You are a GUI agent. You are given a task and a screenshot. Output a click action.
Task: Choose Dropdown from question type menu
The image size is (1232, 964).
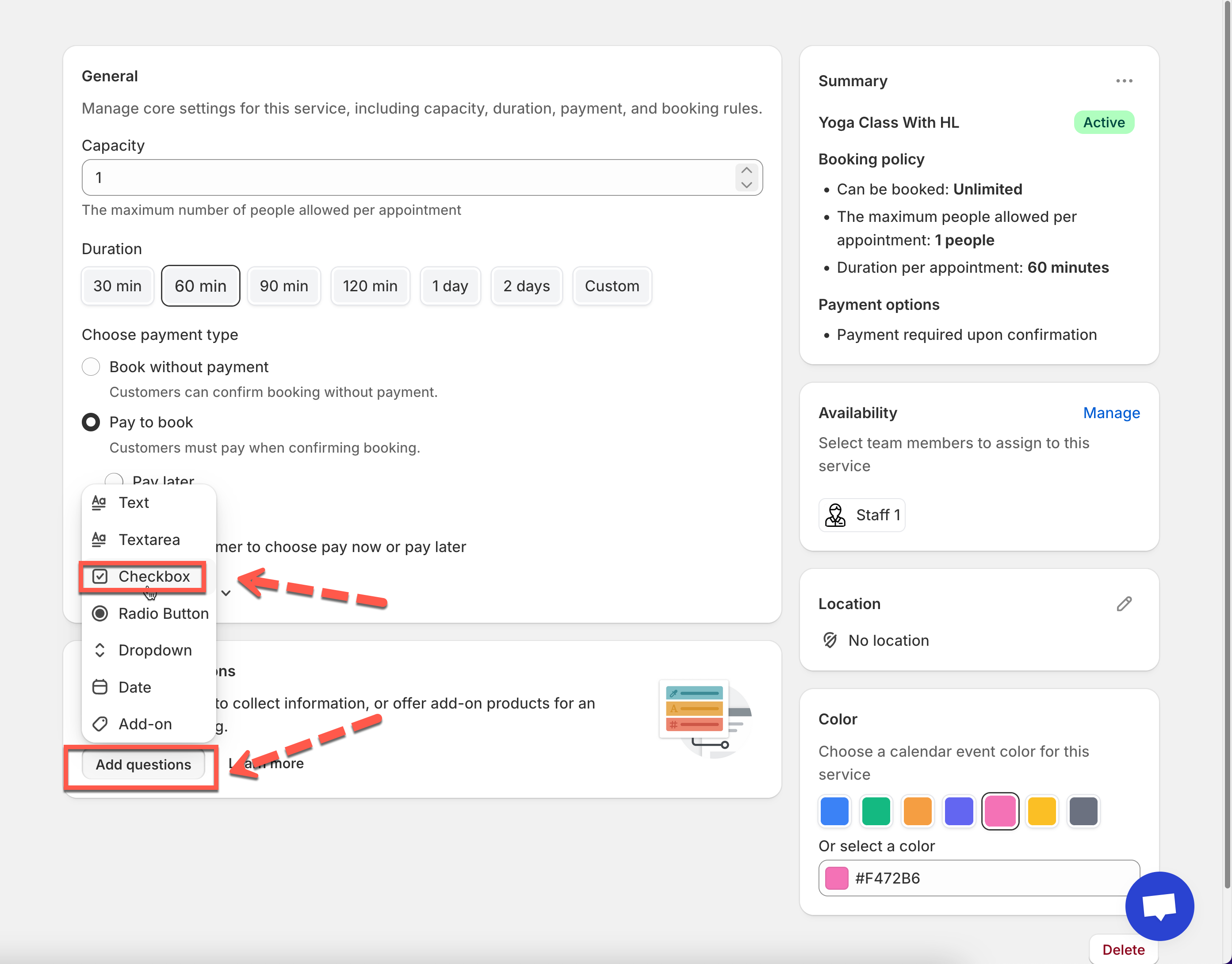[x=155, y=650]
